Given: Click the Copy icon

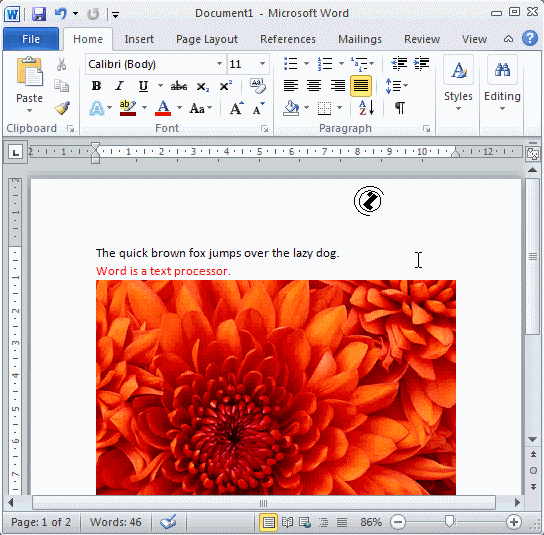Looking at the screenshot, I should pos(61,85).
